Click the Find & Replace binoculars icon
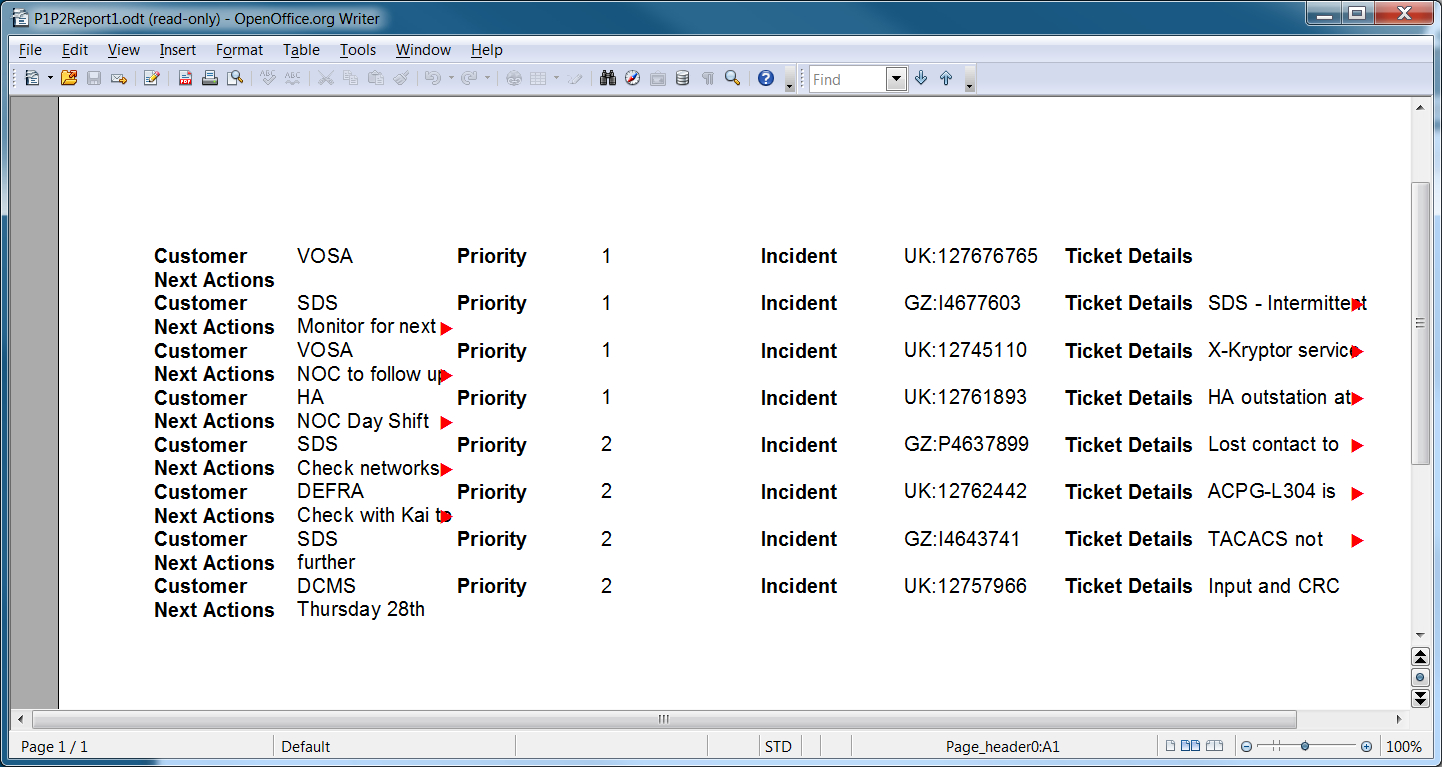The width and height of the screenshot is (1442, 767). click(607, 78)
